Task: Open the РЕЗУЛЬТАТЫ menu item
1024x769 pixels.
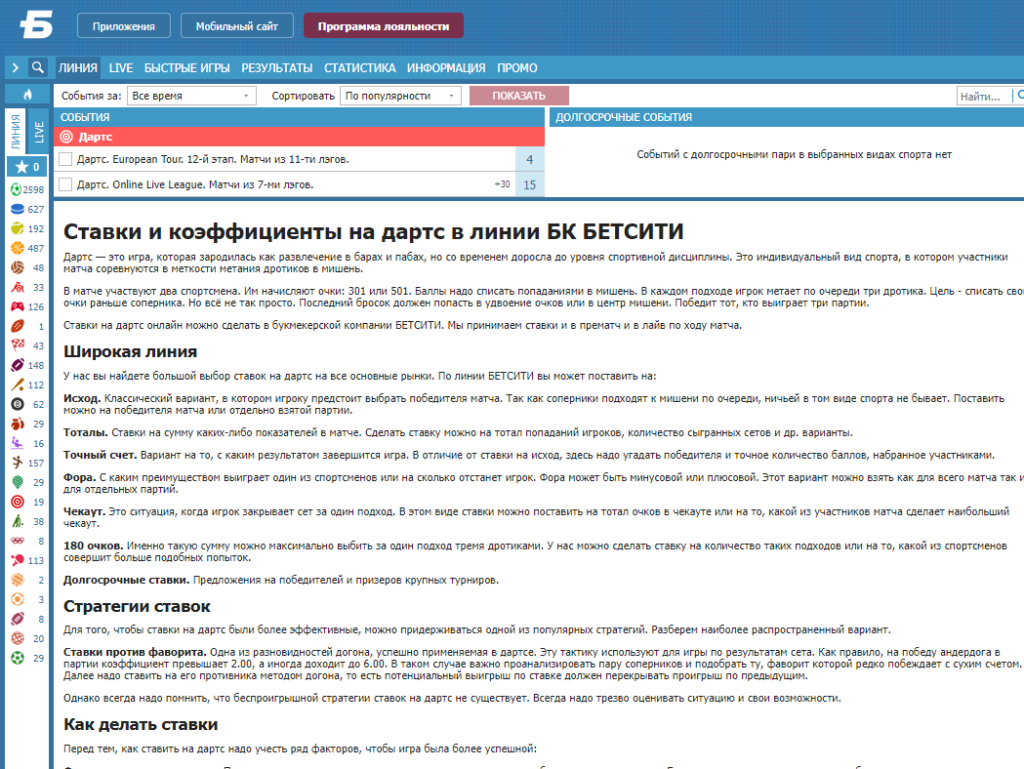Action: click(277, 68)
